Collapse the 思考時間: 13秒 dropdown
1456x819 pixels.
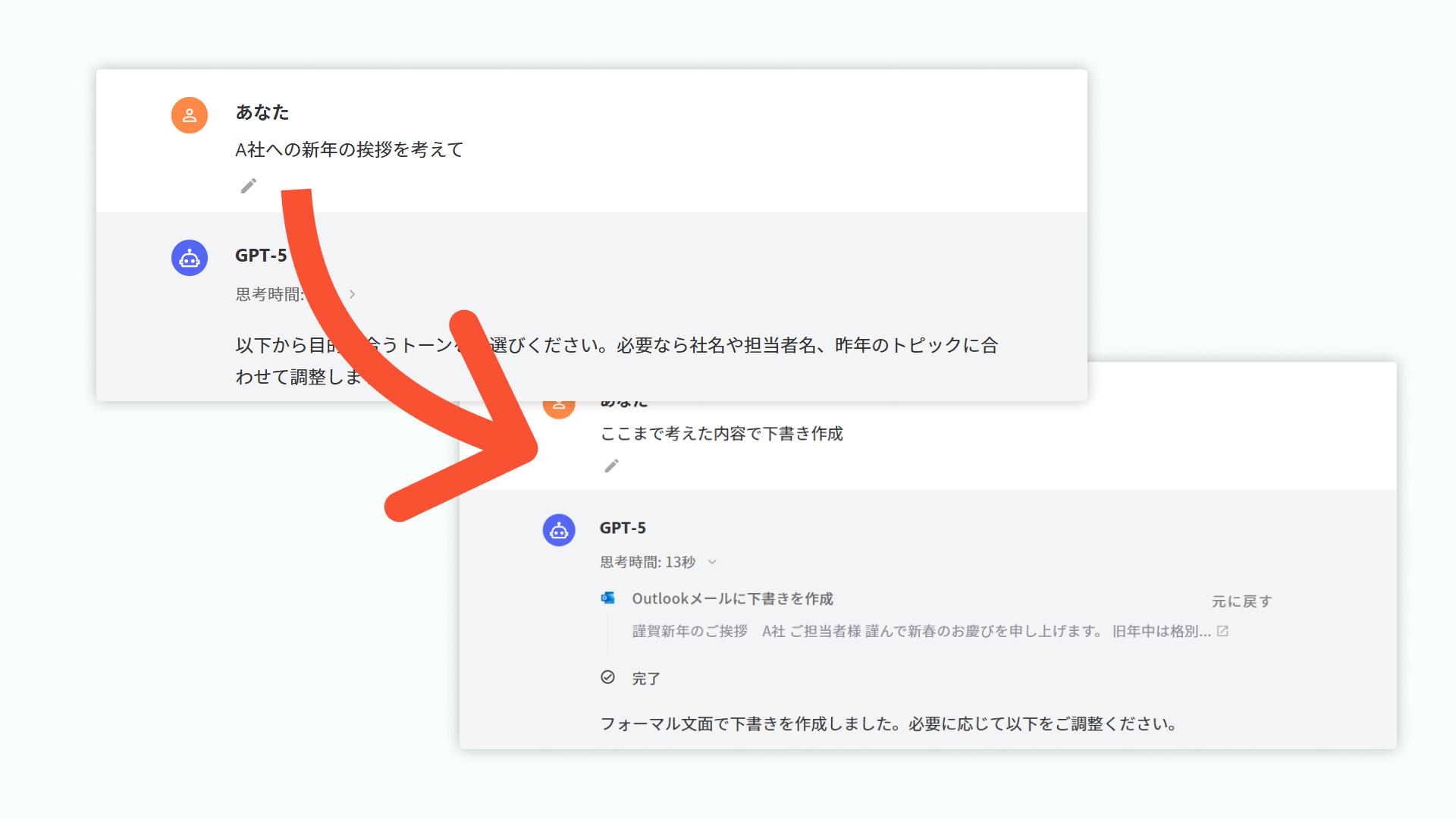(x=712, y=562)
